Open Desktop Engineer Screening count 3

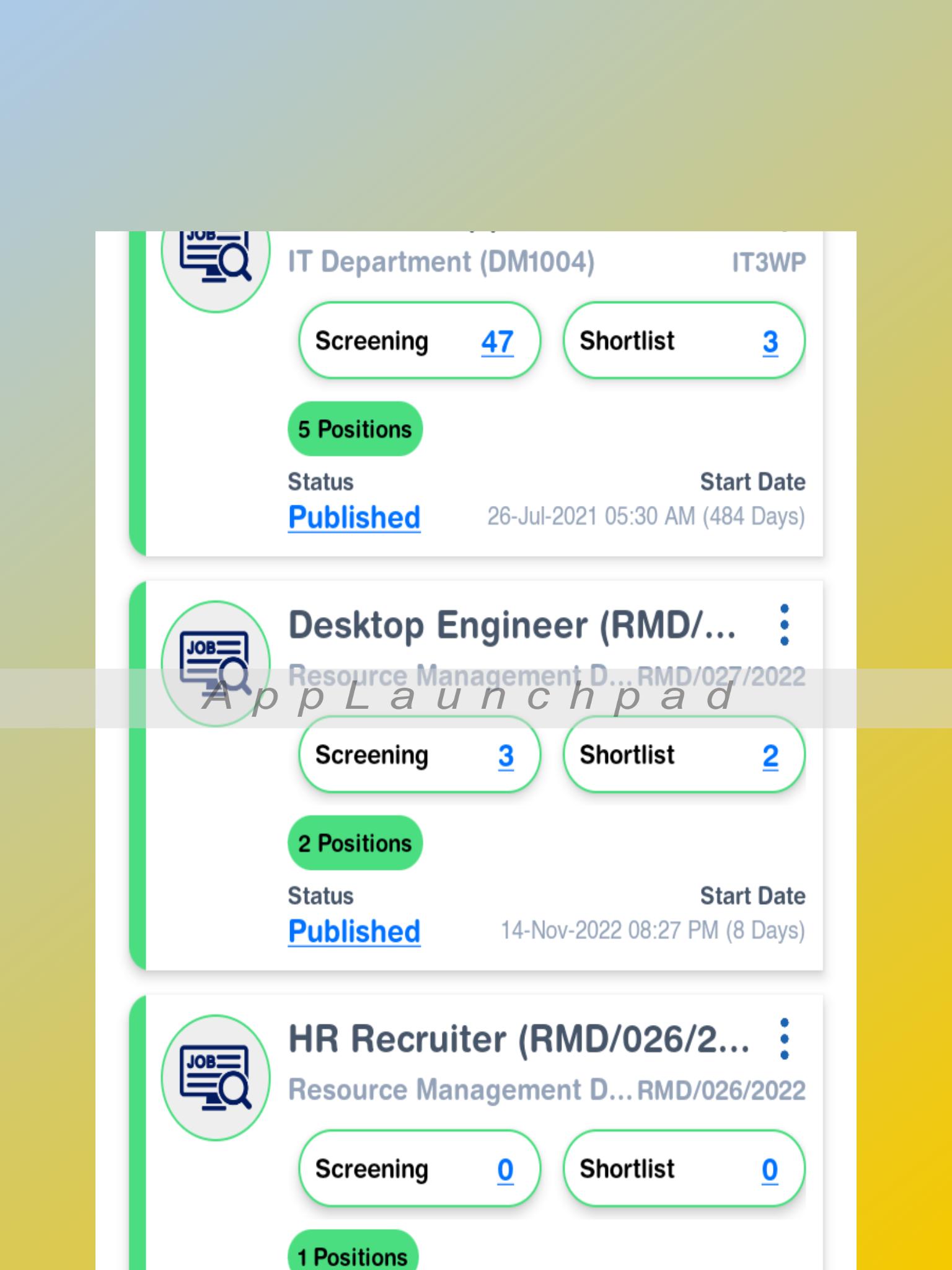click(x=506, y=756)
